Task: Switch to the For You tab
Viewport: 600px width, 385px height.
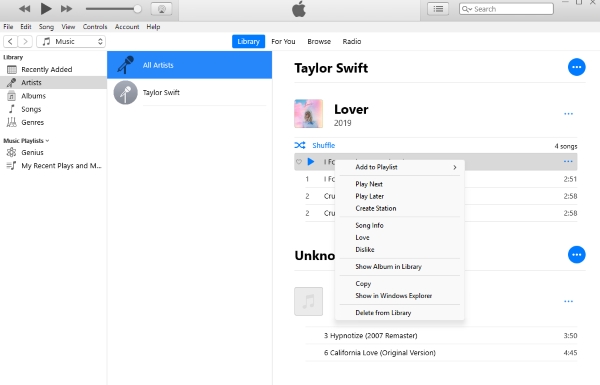Action: (x=283, y=41)
